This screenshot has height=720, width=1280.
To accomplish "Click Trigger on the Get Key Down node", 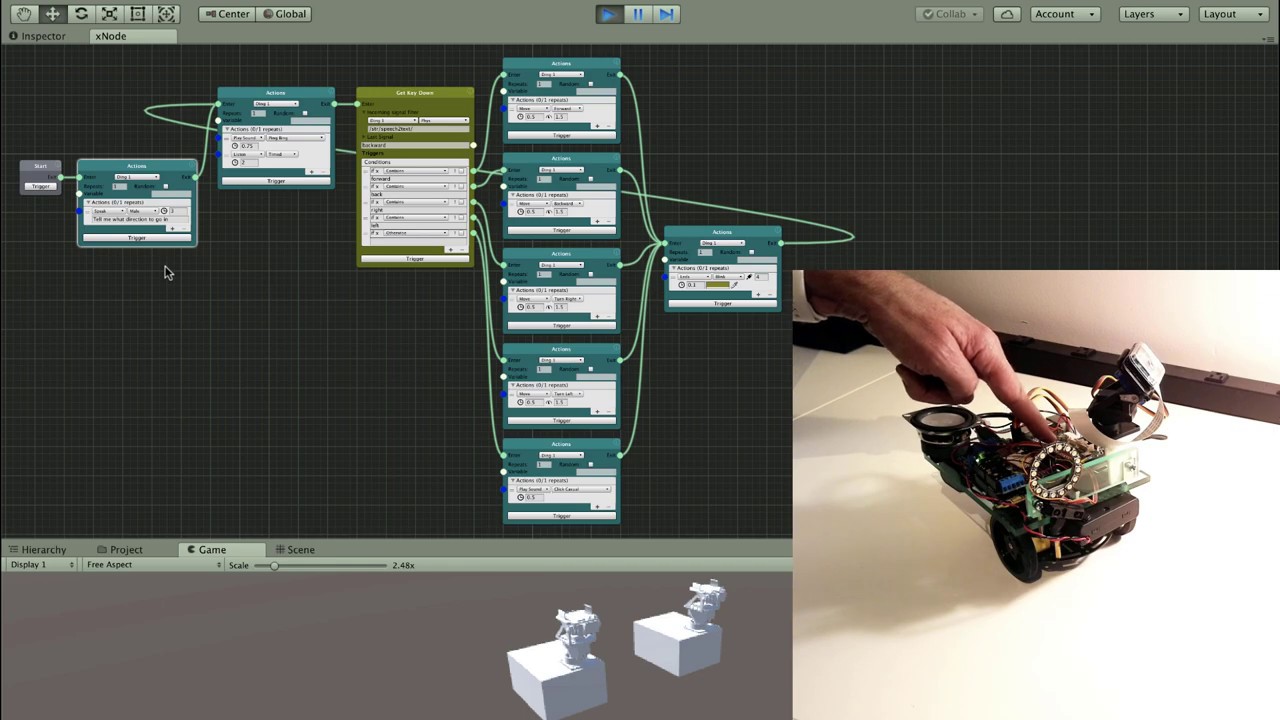I will pos(414,259).
